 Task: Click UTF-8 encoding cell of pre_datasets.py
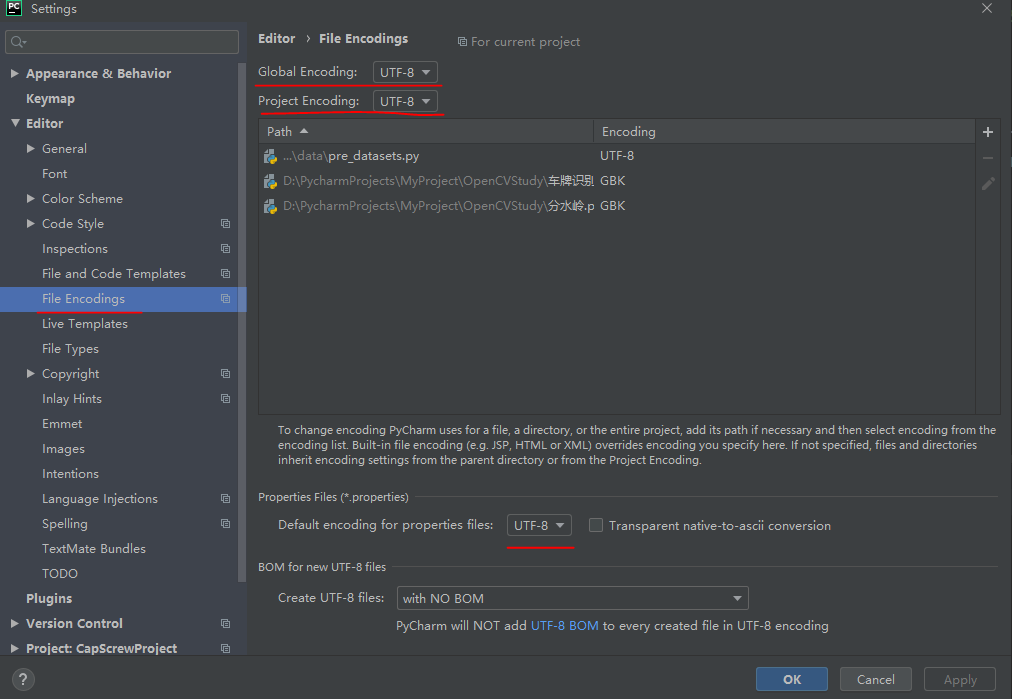617,156
